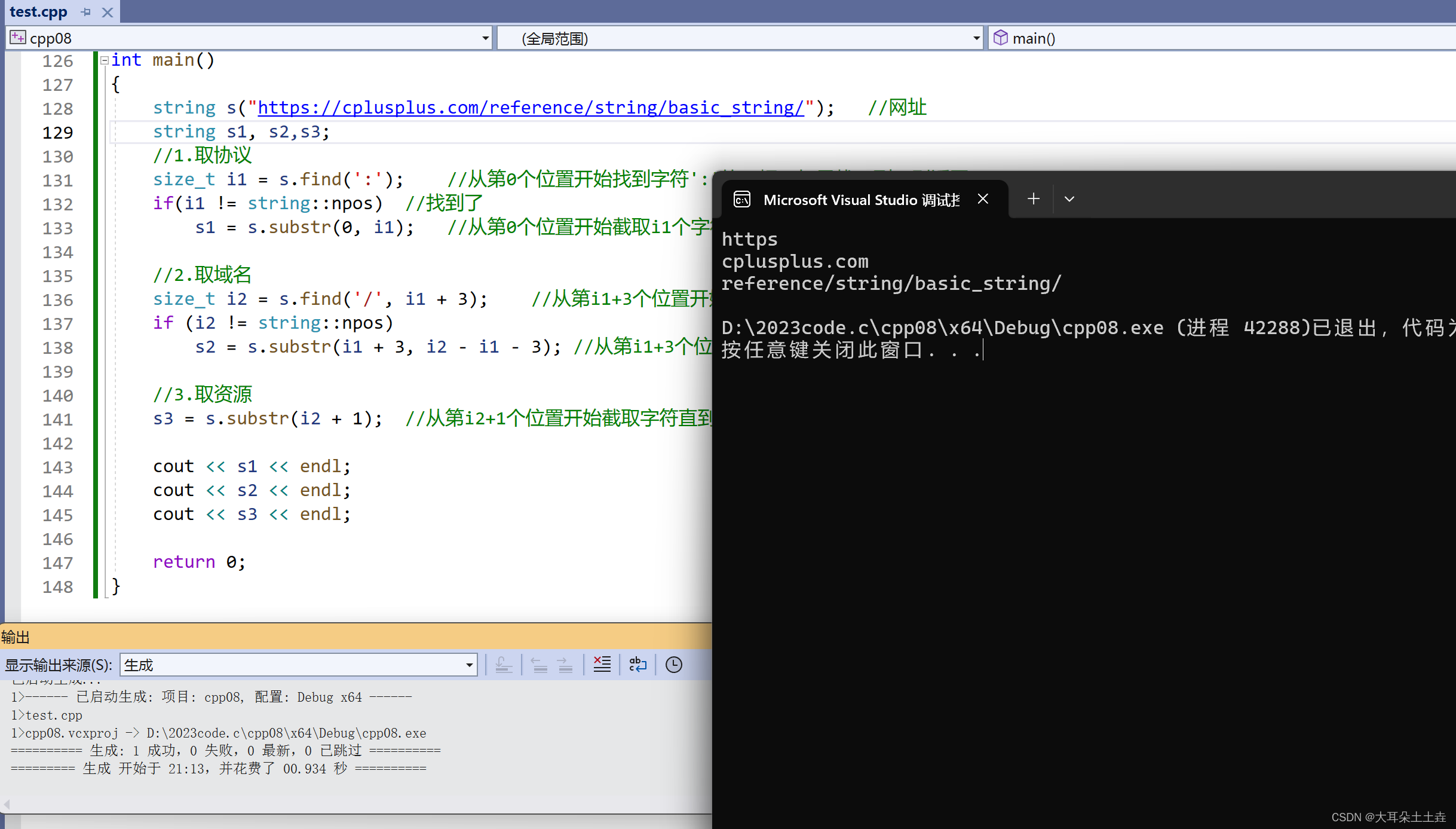Image resolution: width=1456 pixels, height=829 pixels.
Task: Pin the test.cpp tab
Action: click(x=86, y=12)
